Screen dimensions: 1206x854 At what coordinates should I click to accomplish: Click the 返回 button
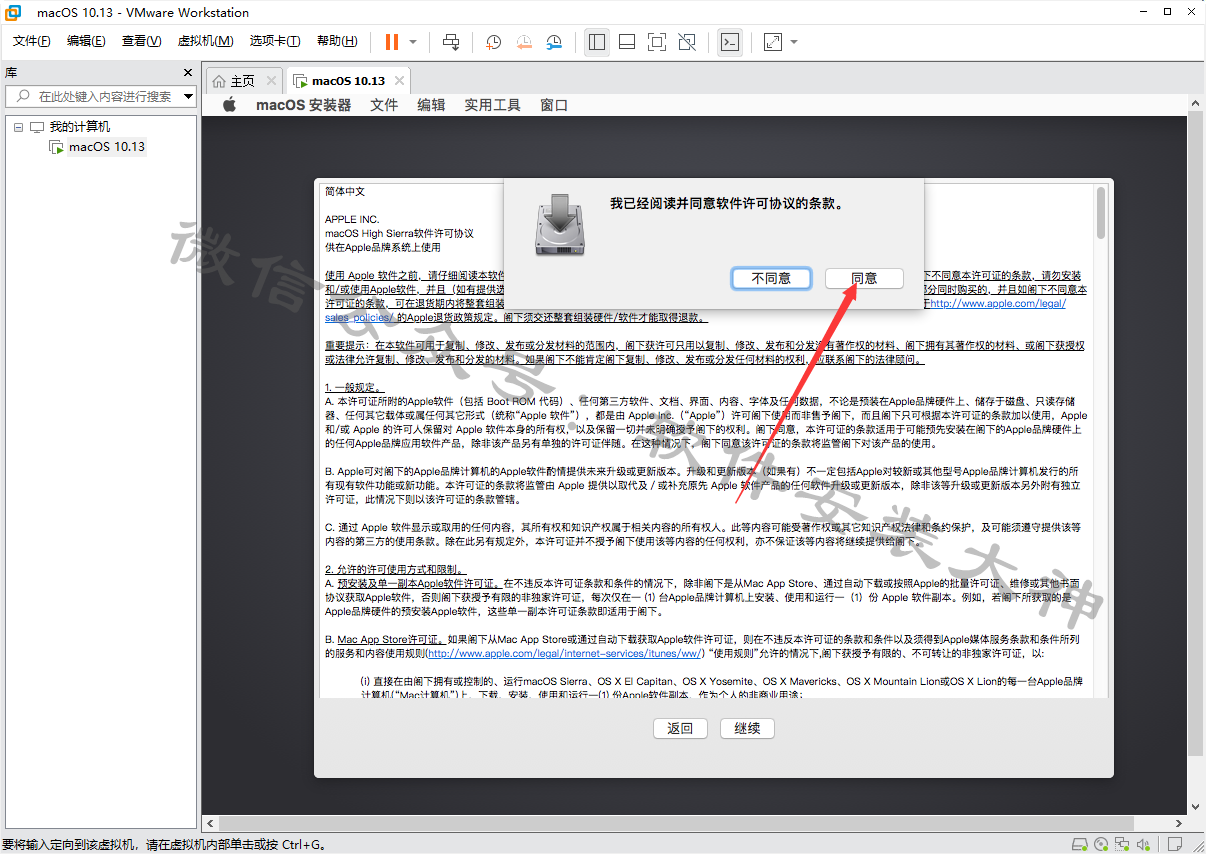click(x=680, y=728)
